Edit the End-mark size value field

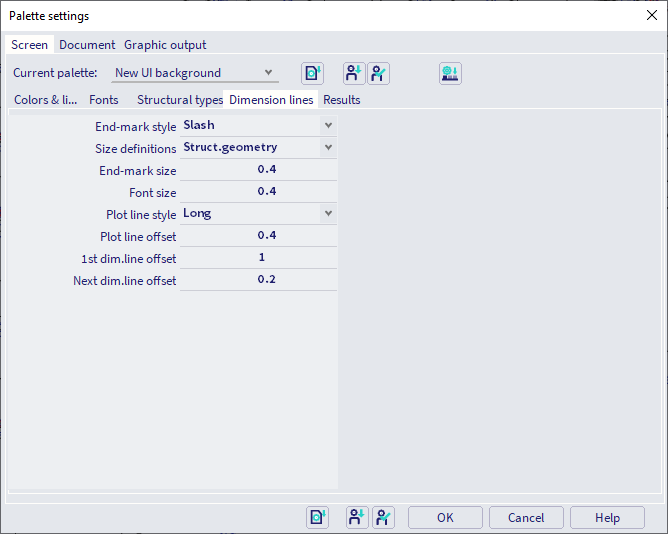[258, 170]
